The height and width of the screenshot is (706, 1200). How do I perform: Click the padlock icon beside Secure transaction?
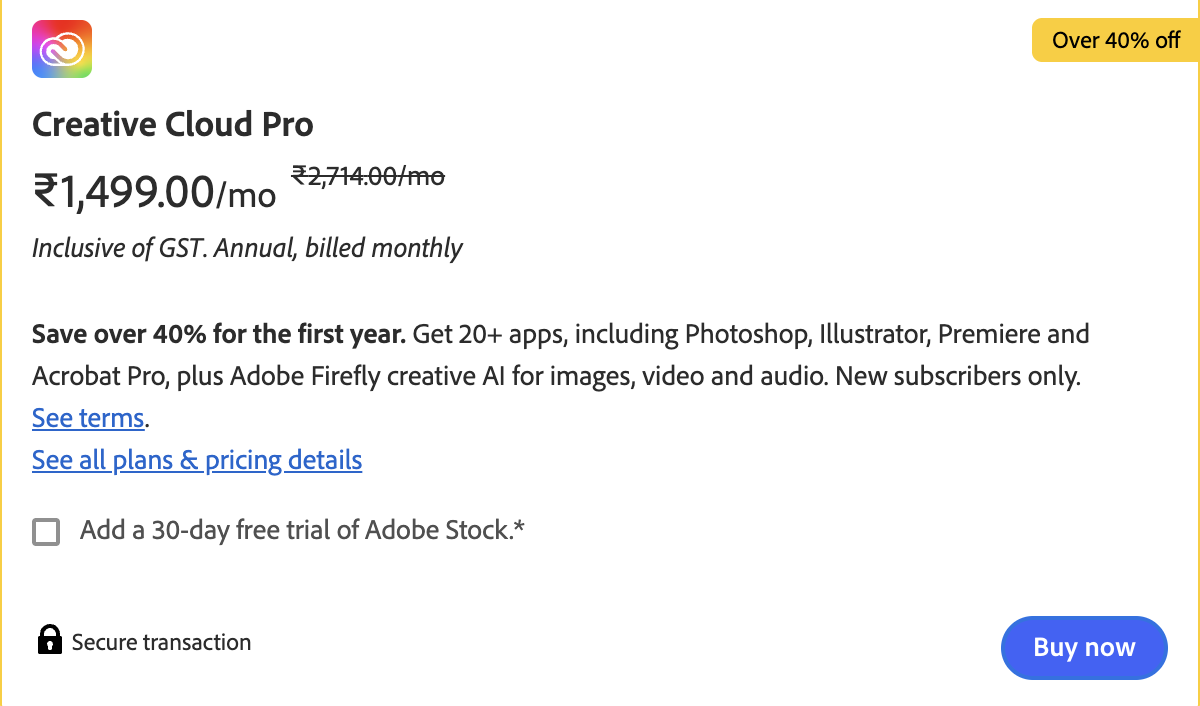(x=49, y=641)
